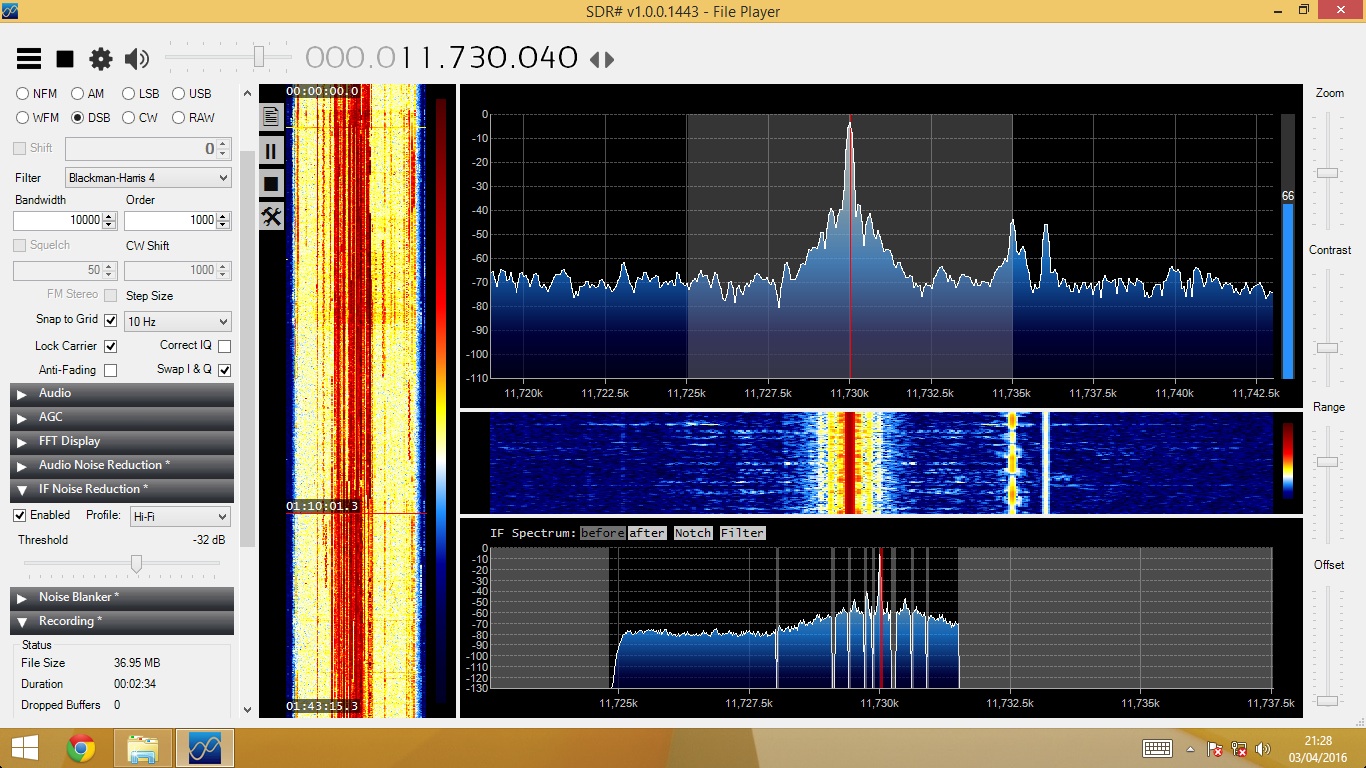Click the Offset vertical slider
1366x768 pixels.
click(x=1327, y=645)
